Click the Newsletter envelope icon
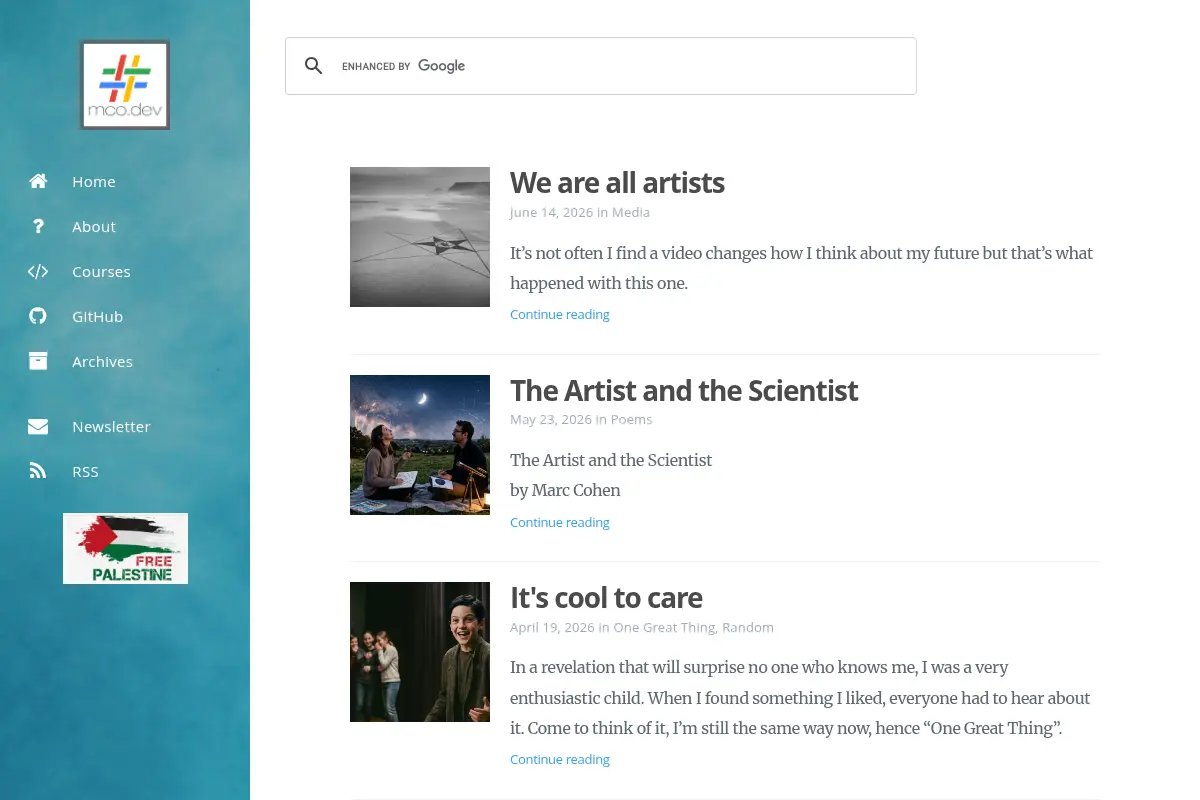1200x800 pixels. click(38, 426)
